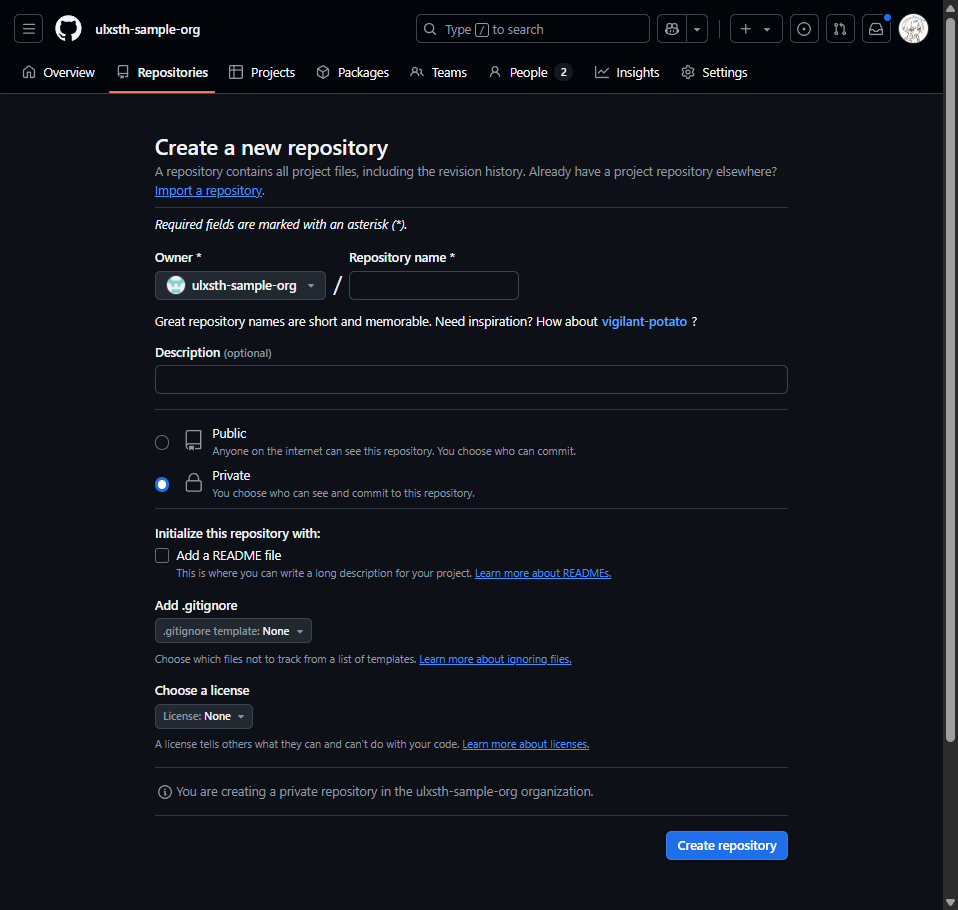Use suggested name vigilant-potato
The height and width of the screenshot is (910, 958).
tap(644, 321)
